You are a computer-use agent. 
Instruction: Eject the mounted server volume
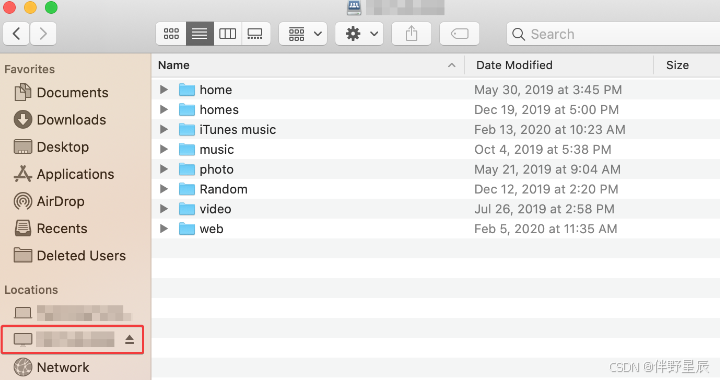pos(129,340)
